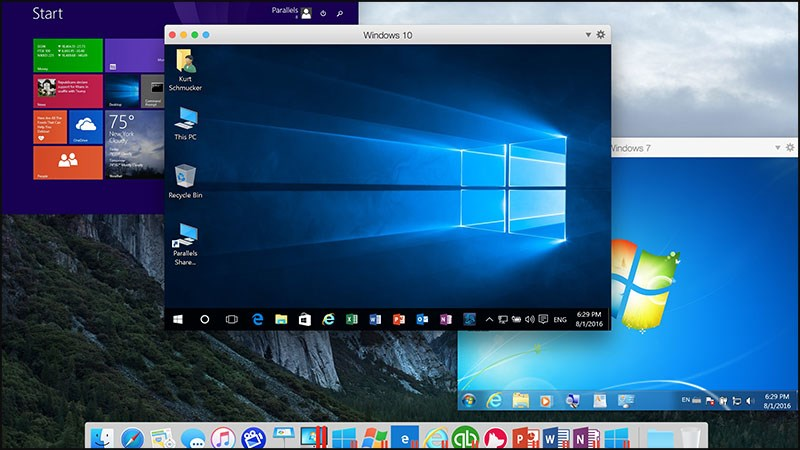Open OneNote from Windows 10 taskbar
This screenshot has height=450, width=800.
coord(445,319)
